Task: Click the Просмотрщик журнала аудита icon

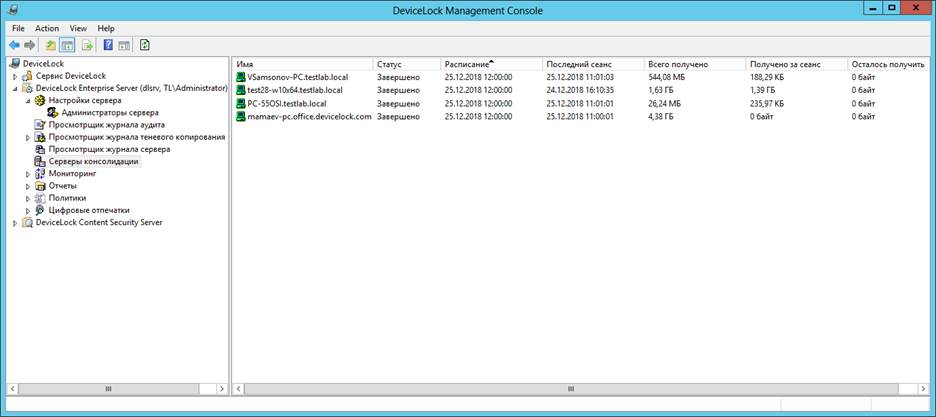Action: [41, 125]
